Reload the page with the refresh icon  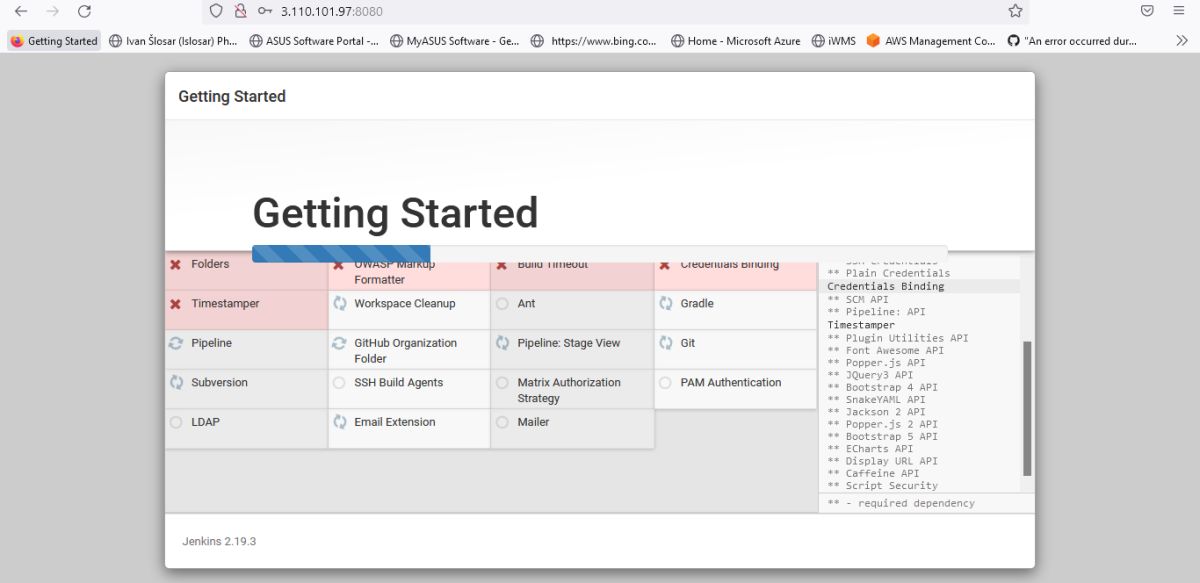(84, 11)
